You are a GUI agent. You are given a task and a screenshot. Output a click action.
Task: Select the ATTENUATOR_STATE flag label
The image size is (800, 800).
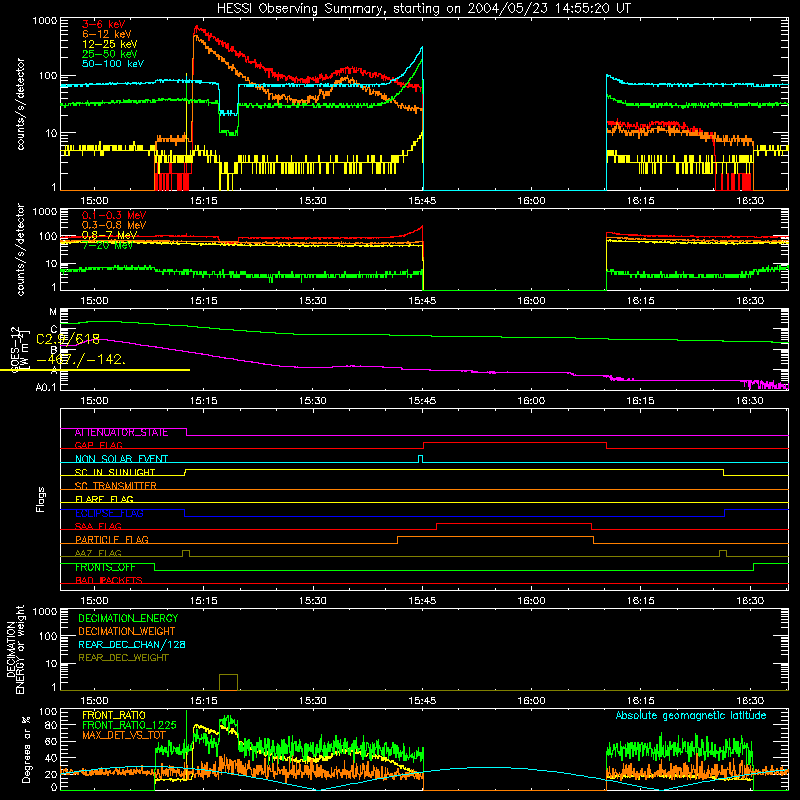[x=121, y=433]
